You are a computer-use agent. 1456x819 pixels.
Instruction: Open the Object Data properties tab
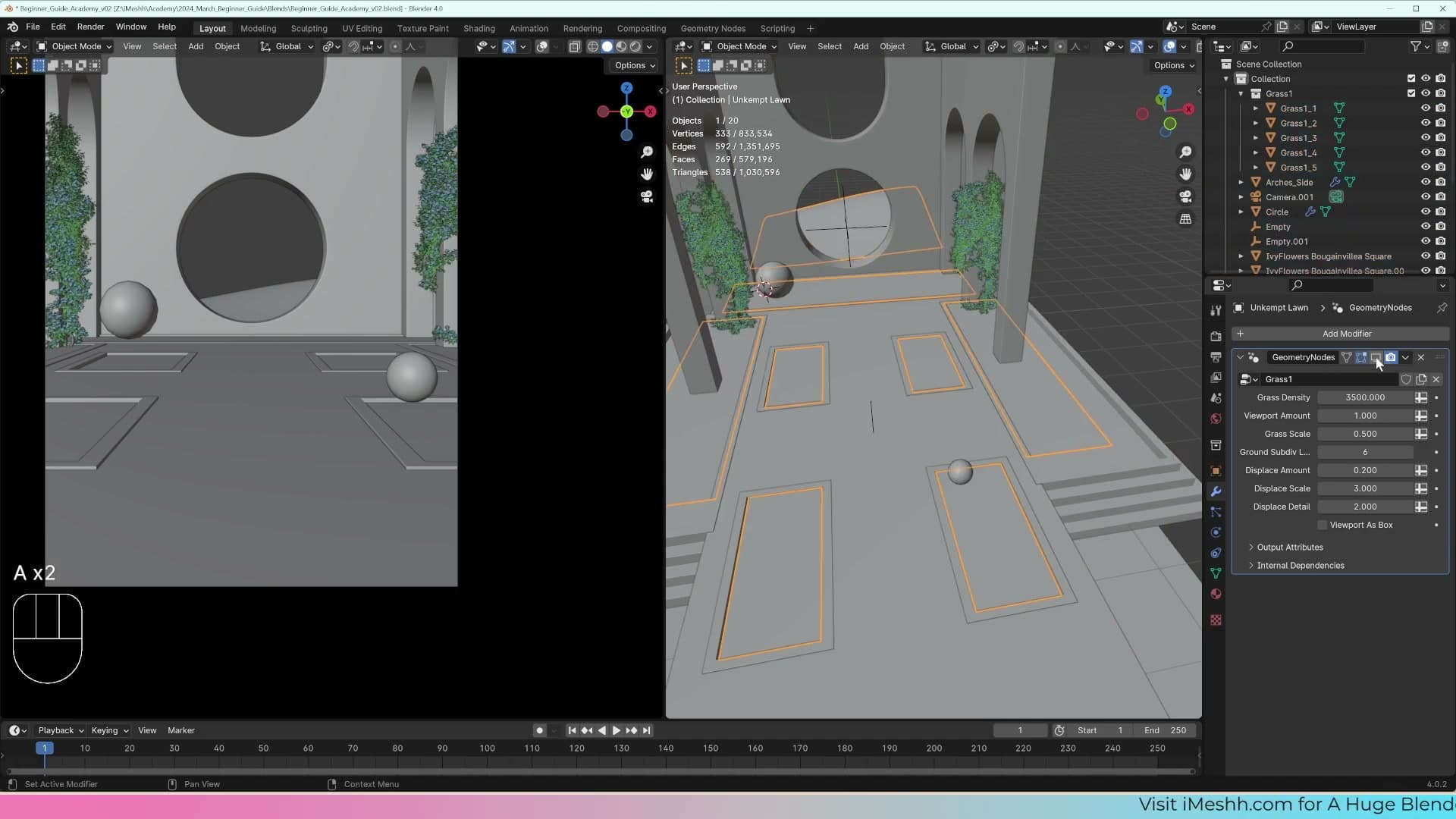(x=1216, y=573)
